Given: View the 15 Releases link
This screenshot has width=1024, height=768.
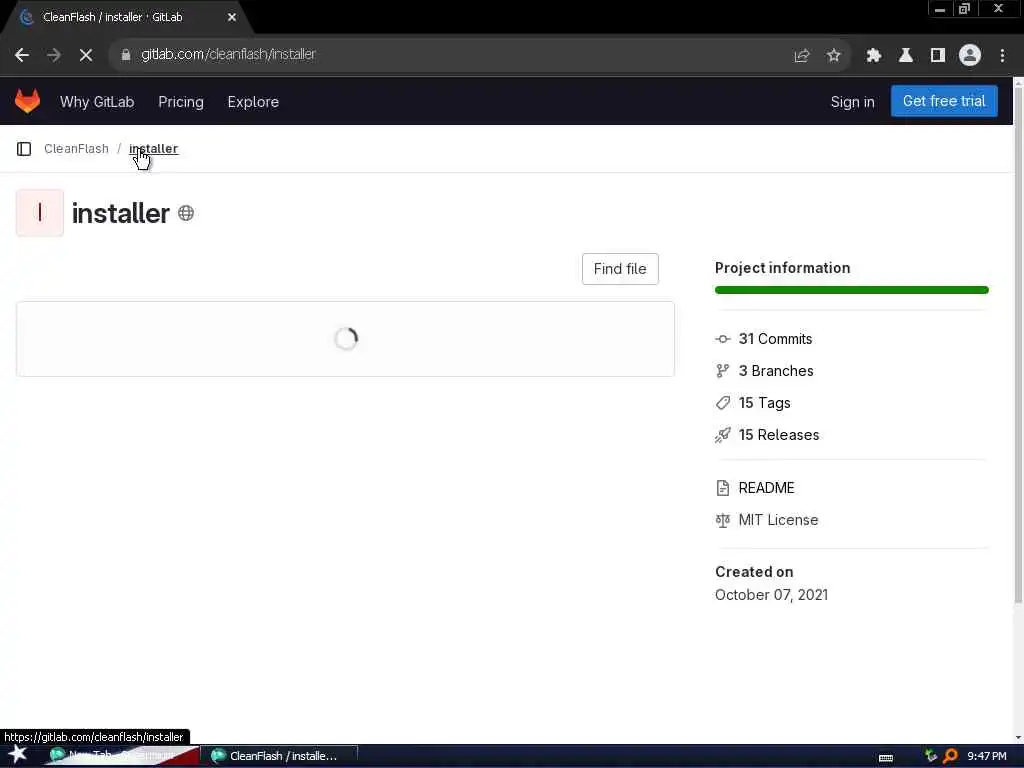Looking at the screenshot, I should pyautogui.click(x=778, y=435).
